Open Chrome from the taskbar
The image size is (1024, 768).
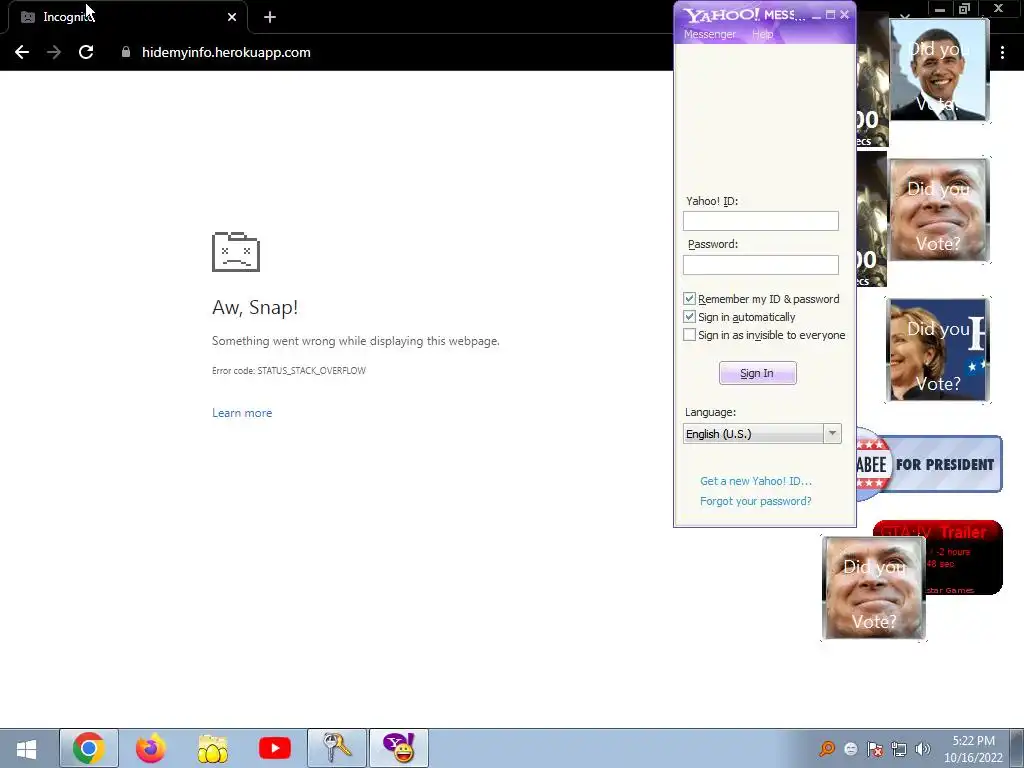click(89, 748)
